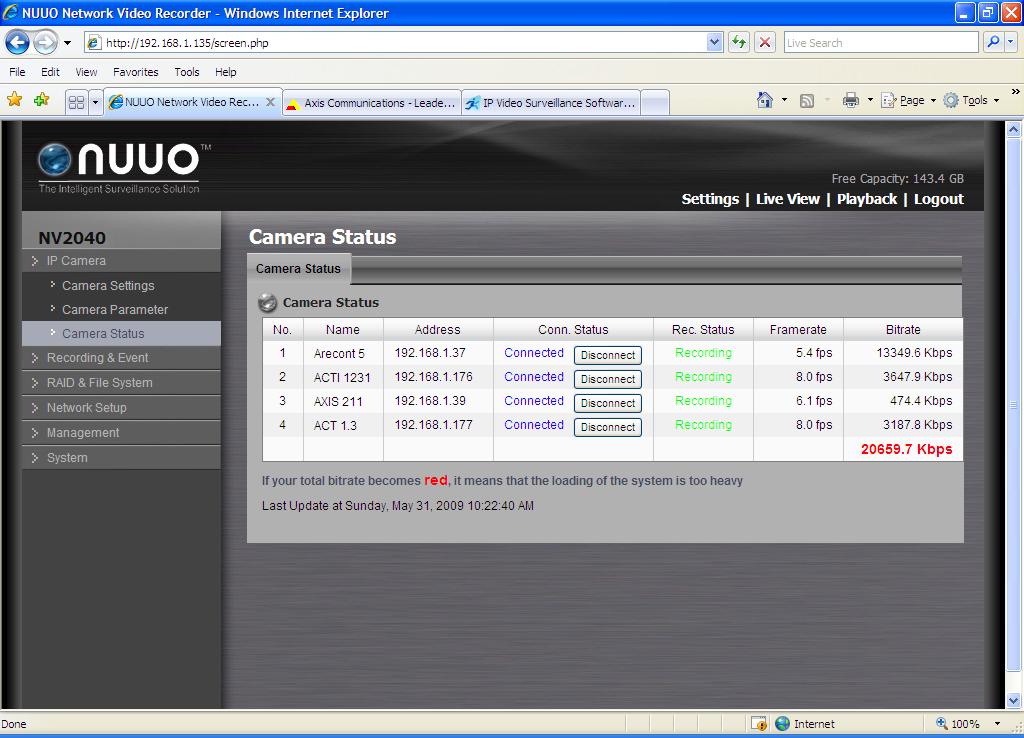1024x738 pixels.
Task: Open the File menu
Action: [17, 72]
